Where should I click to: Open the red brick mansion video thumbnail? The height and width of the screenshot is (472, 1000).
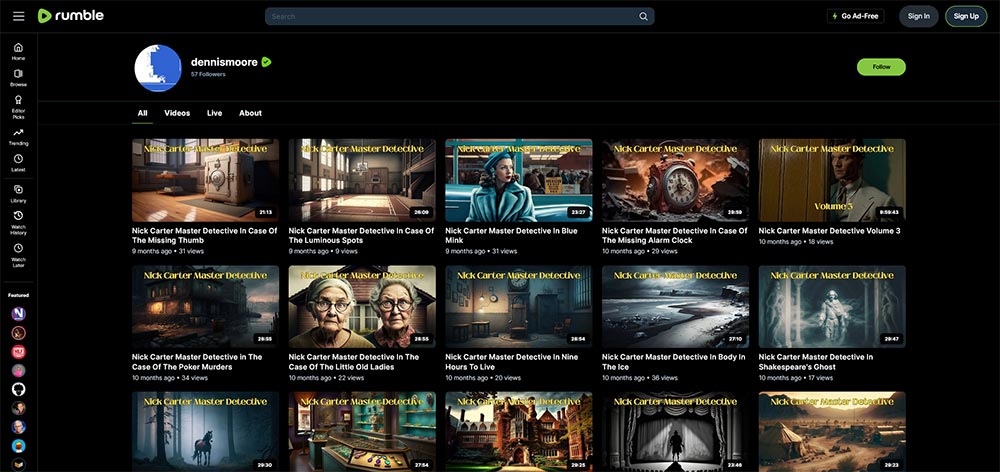pos(518,432)
